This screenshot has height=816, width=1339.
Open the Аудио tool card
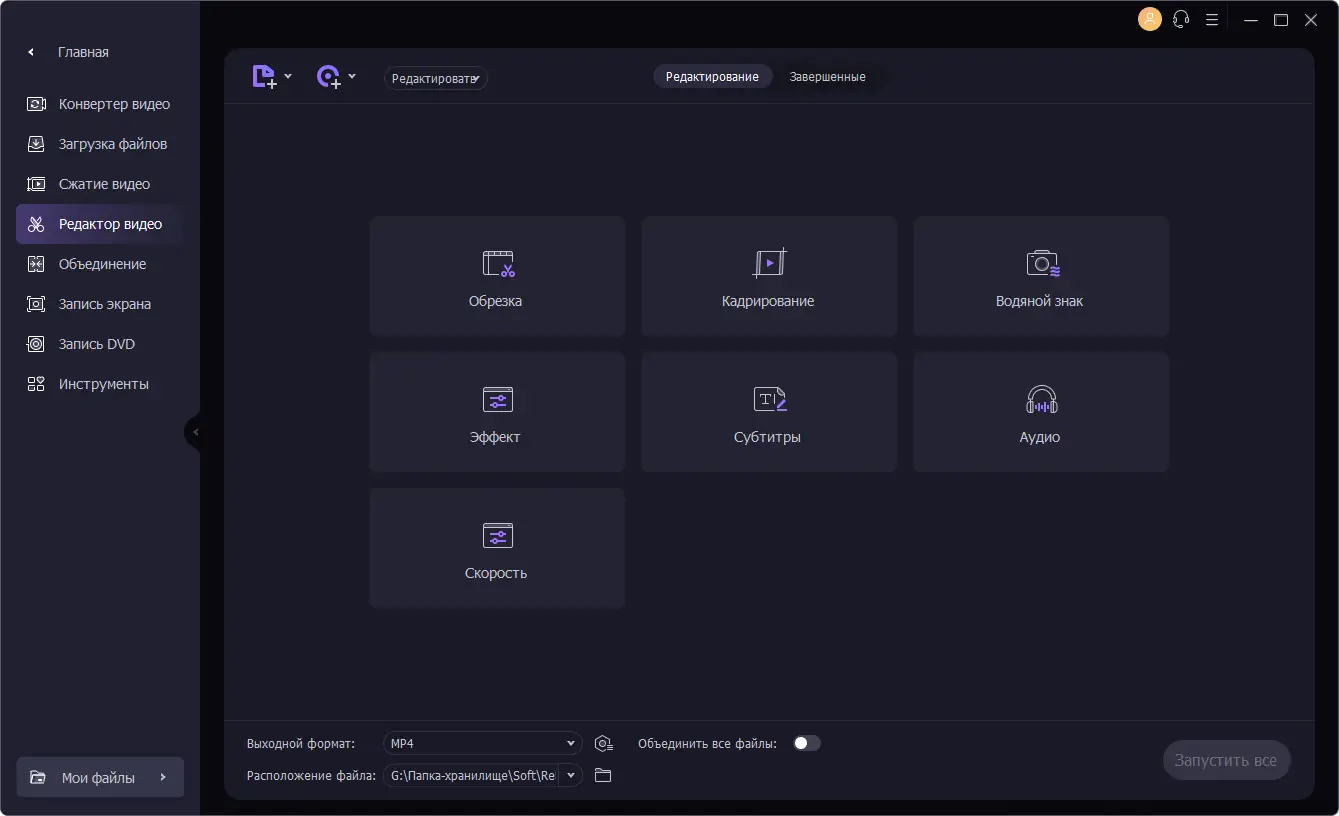point(1041,412)
